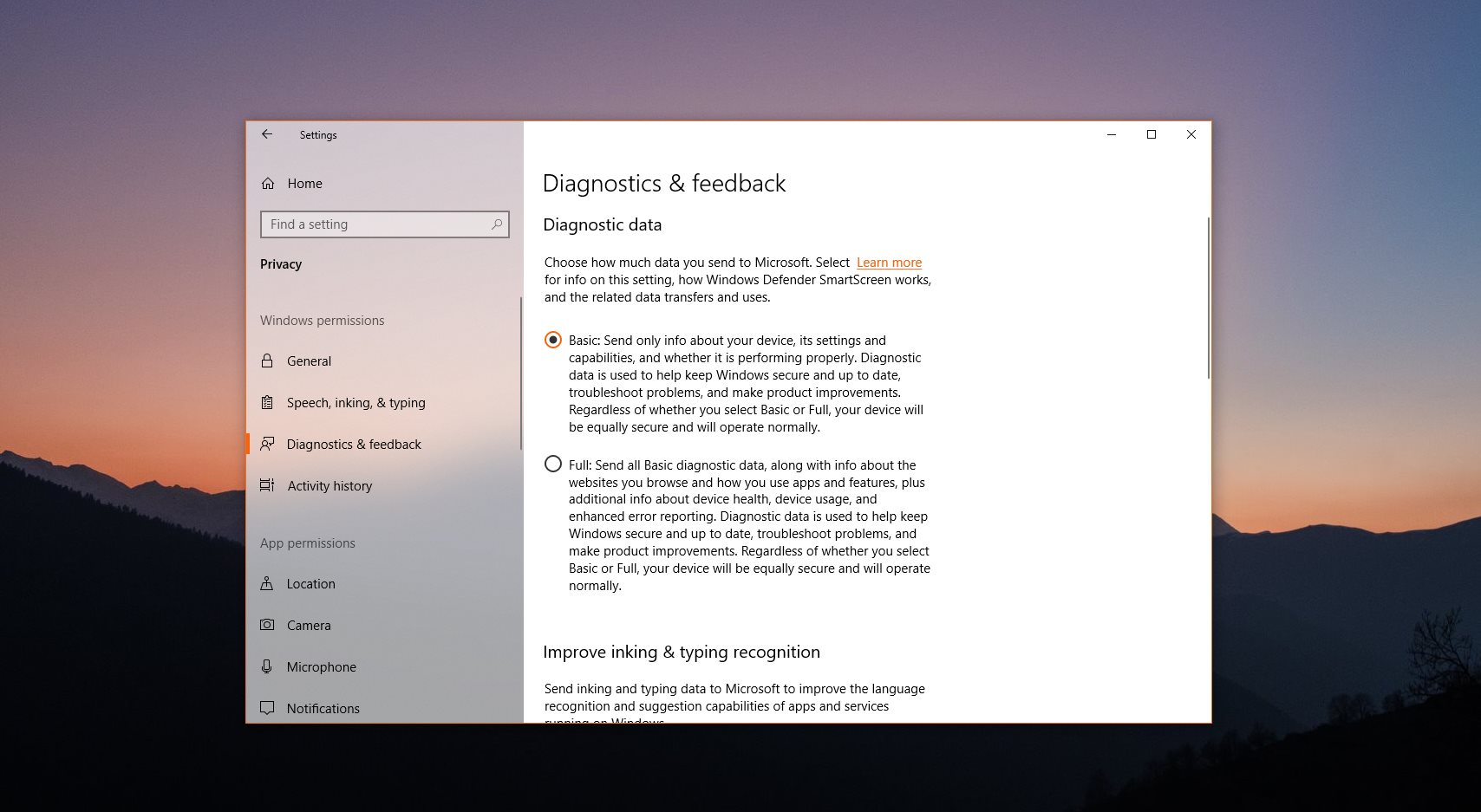Click the Activity history icon
The width and height of the screenshot is (1481, 812).
click(x=267, y=486)
